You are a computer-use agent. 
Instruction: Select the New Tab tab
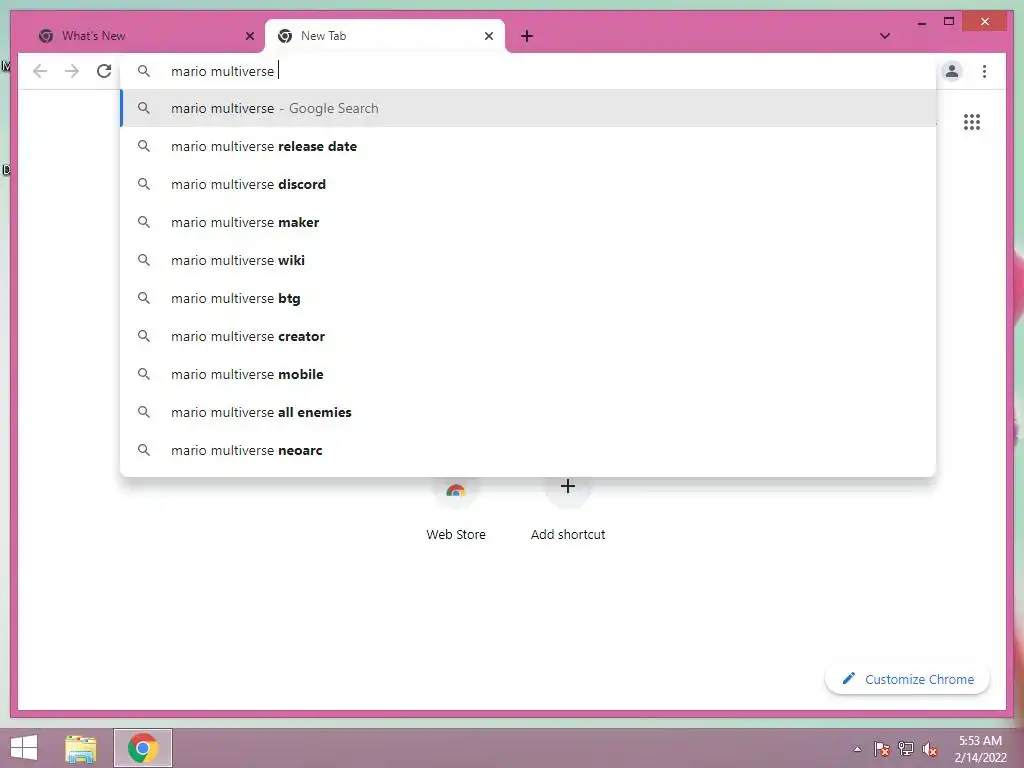pyautogui.click(x=385, y=36)
